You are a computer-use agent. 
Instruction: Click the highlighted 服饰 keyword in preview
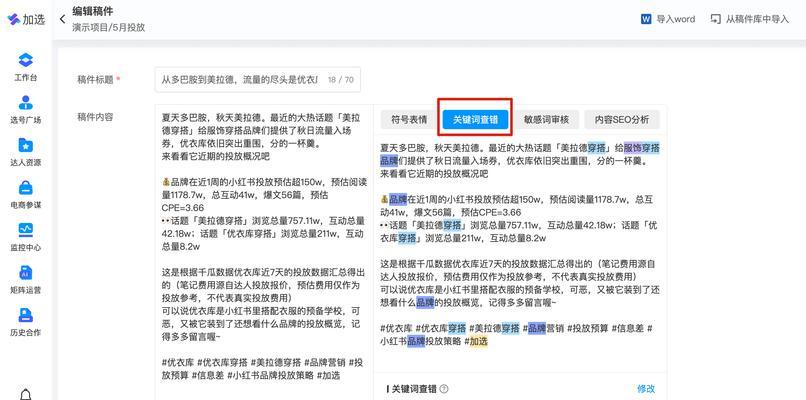click(632, 148)
